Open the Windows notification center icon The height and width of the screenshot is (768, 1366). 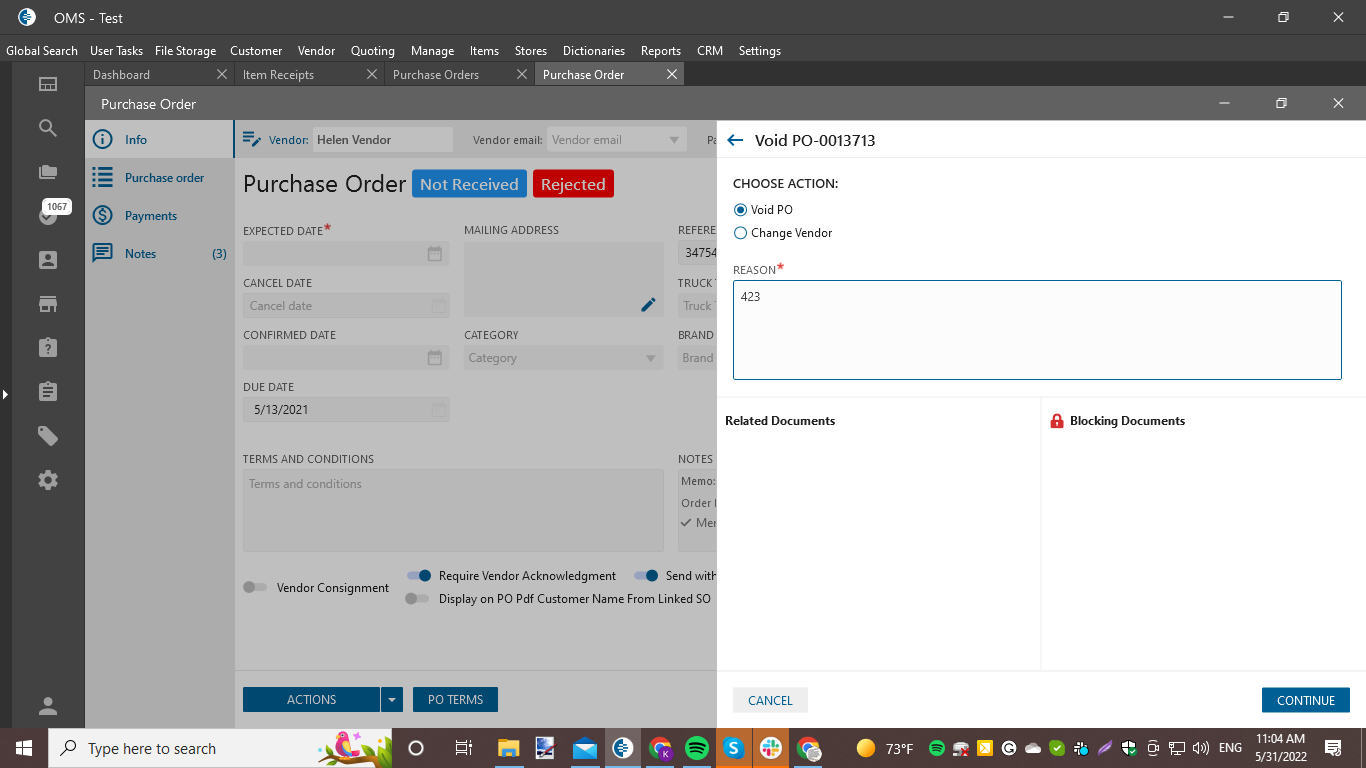point(1333,748)
